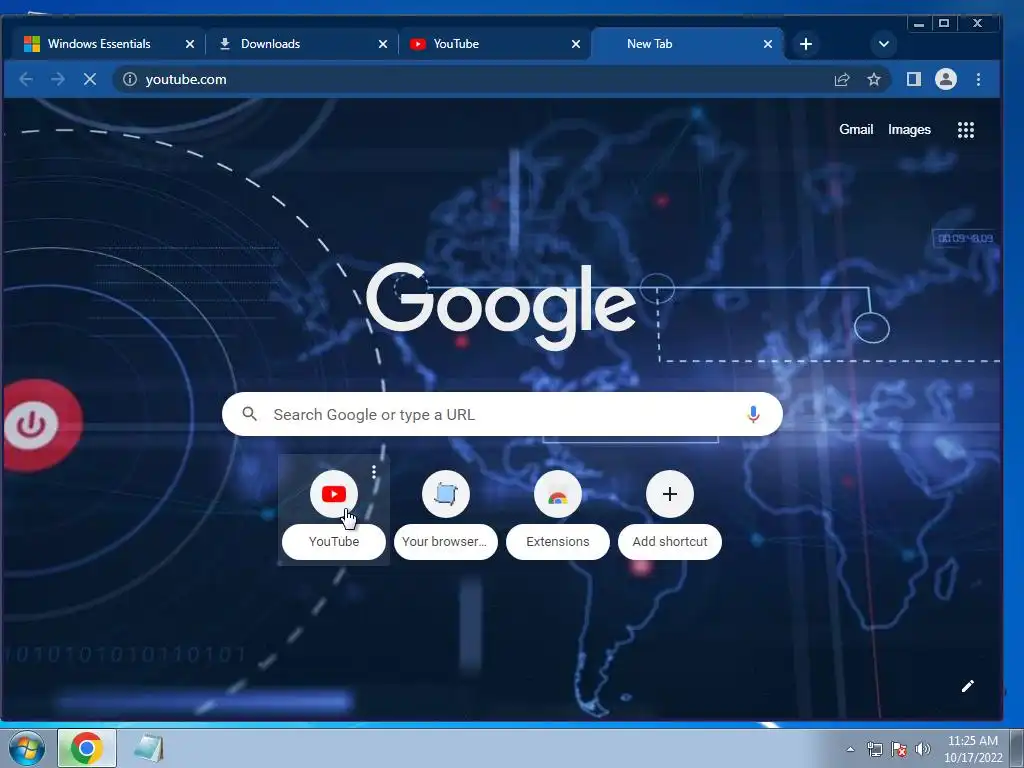Screen dimensions: 1024x768
Task: Open the Images link
Action: (x=909, y=129)
